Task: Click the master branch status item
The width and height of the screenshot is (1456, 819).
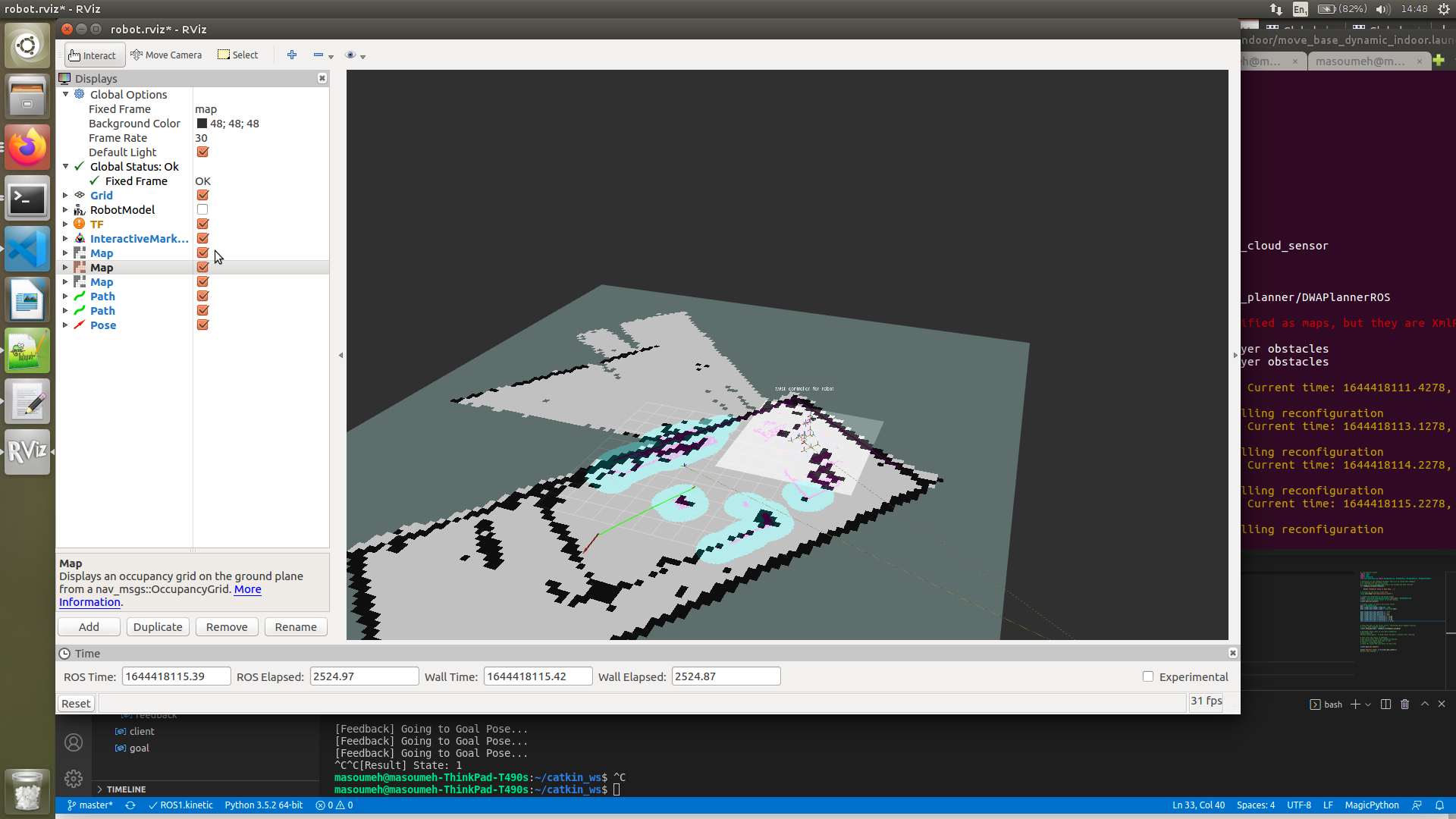Action: (89, 805)
